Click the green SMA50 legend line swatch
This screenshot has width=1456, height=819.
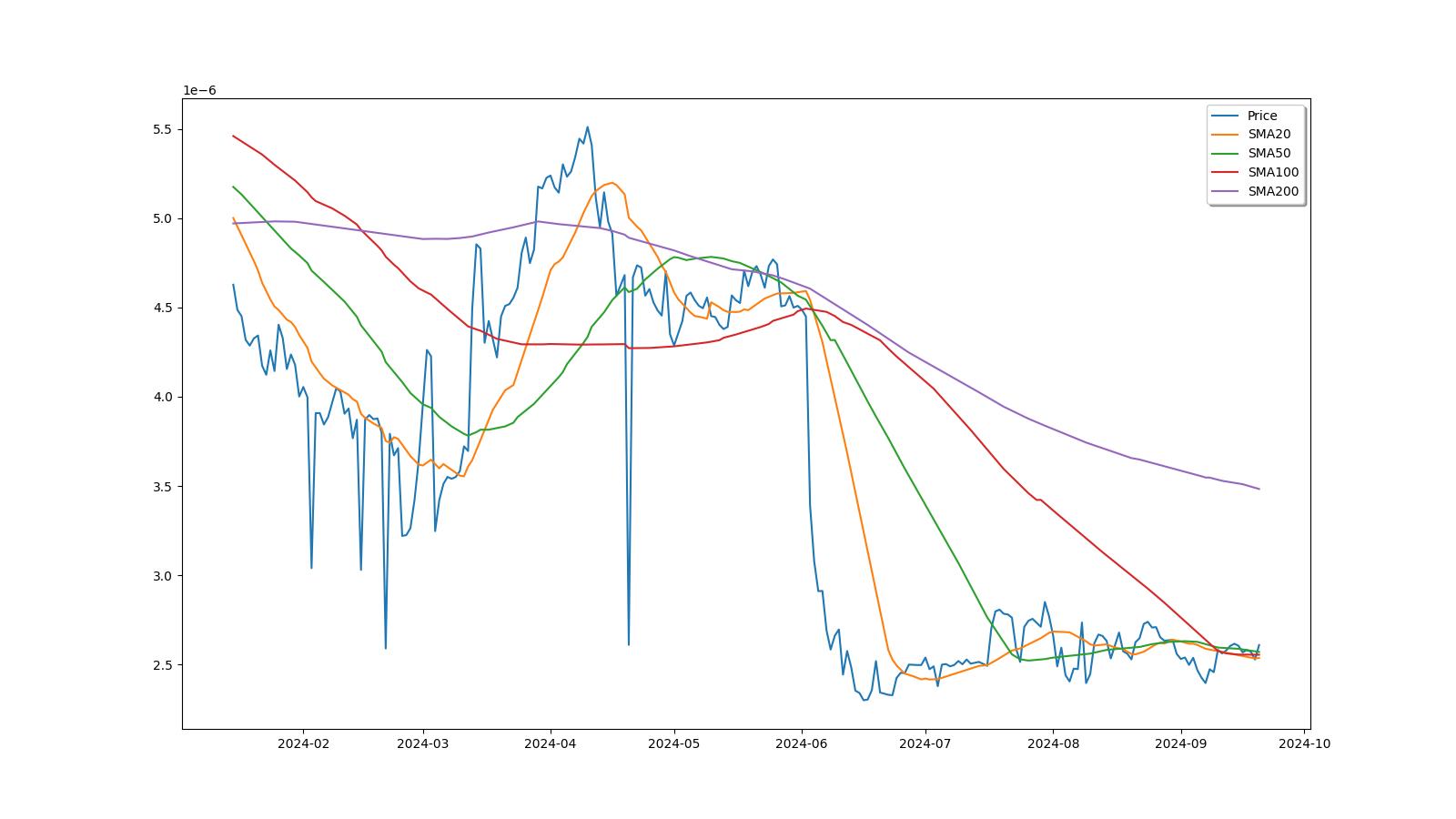(1226, 154)
